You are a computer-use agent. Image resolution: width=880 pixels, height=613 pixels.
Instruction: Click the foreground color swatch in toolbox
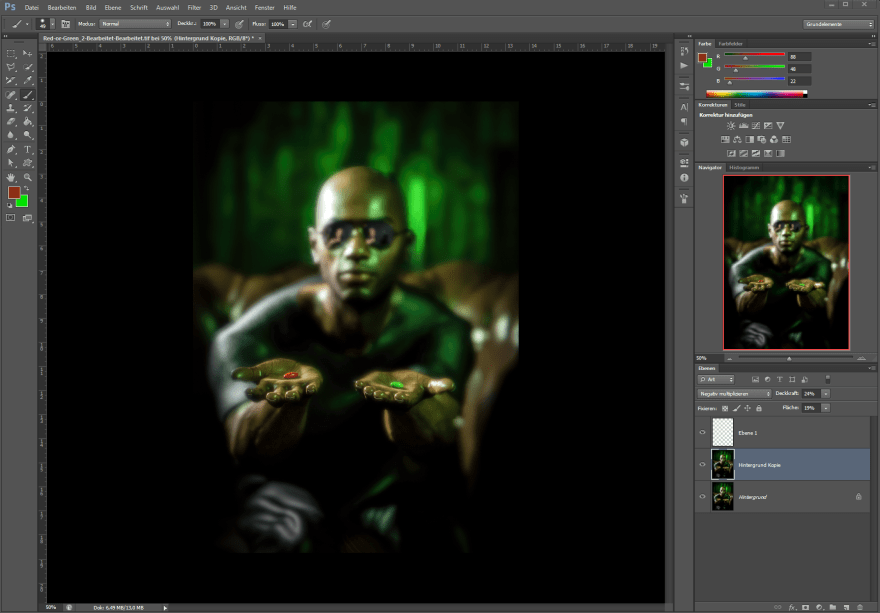tap(13, 193)
